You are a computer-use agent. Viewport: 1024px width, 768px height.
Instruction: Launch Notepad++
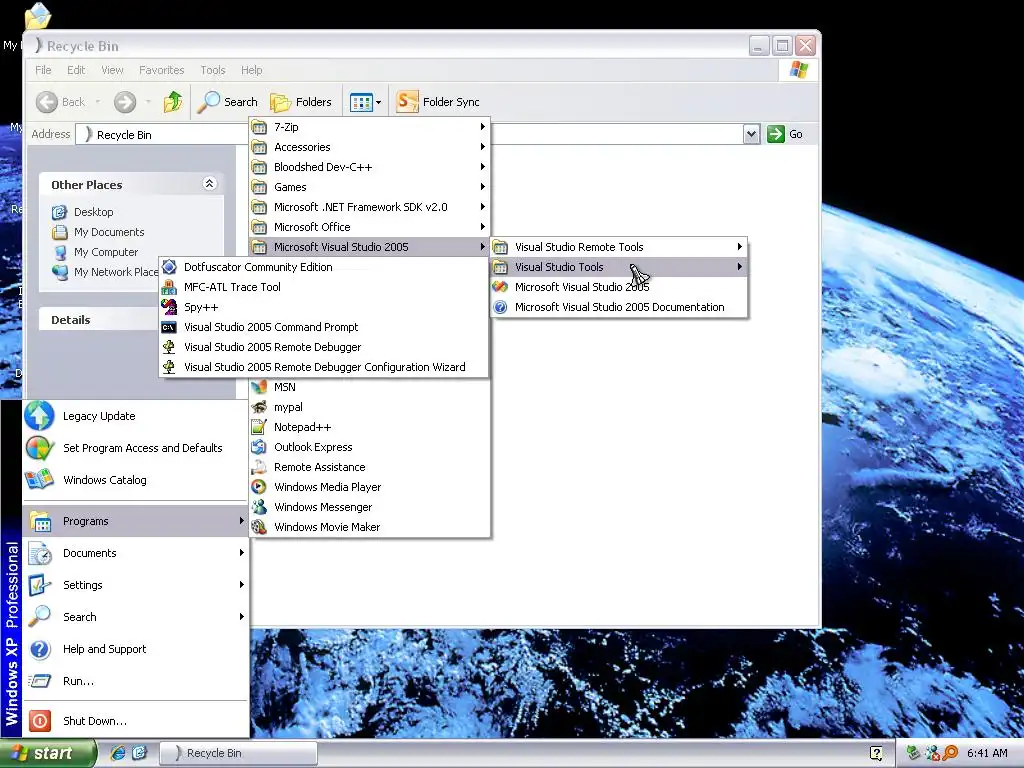370,427
